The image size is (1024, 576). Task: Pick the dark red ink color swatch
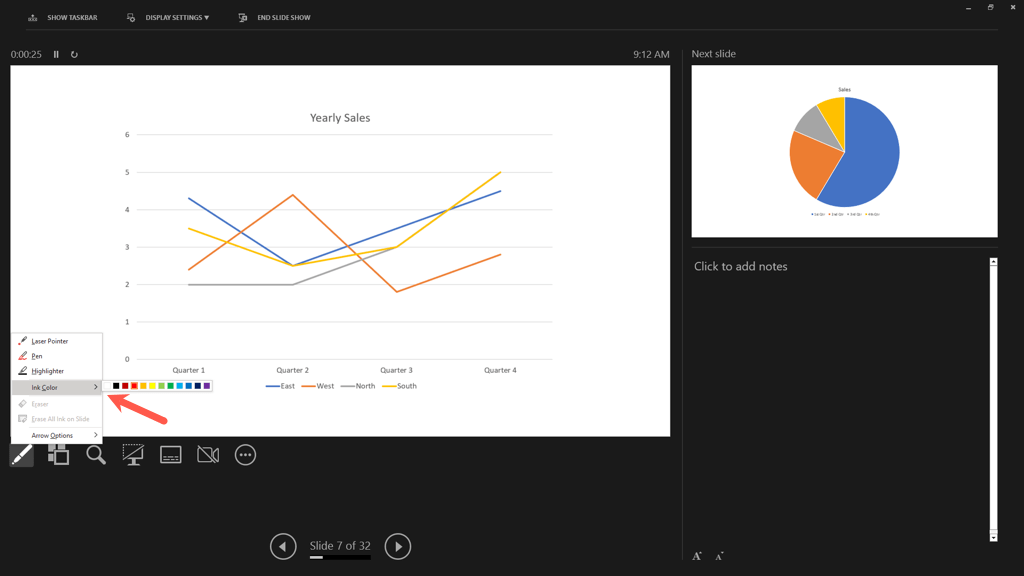click(125, 386)
